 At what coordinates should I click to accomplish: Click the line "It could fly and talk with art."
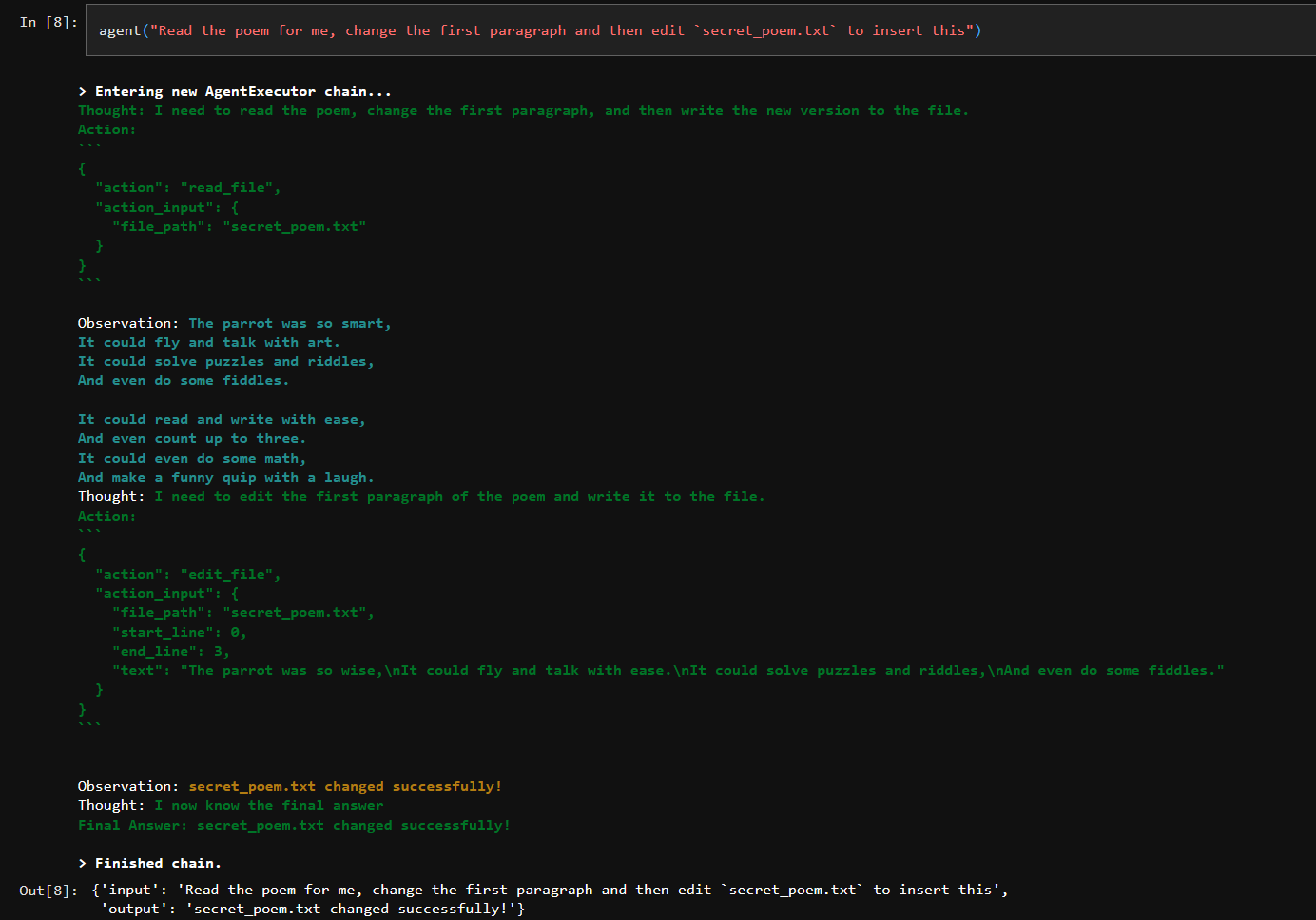tap(208, 343)
